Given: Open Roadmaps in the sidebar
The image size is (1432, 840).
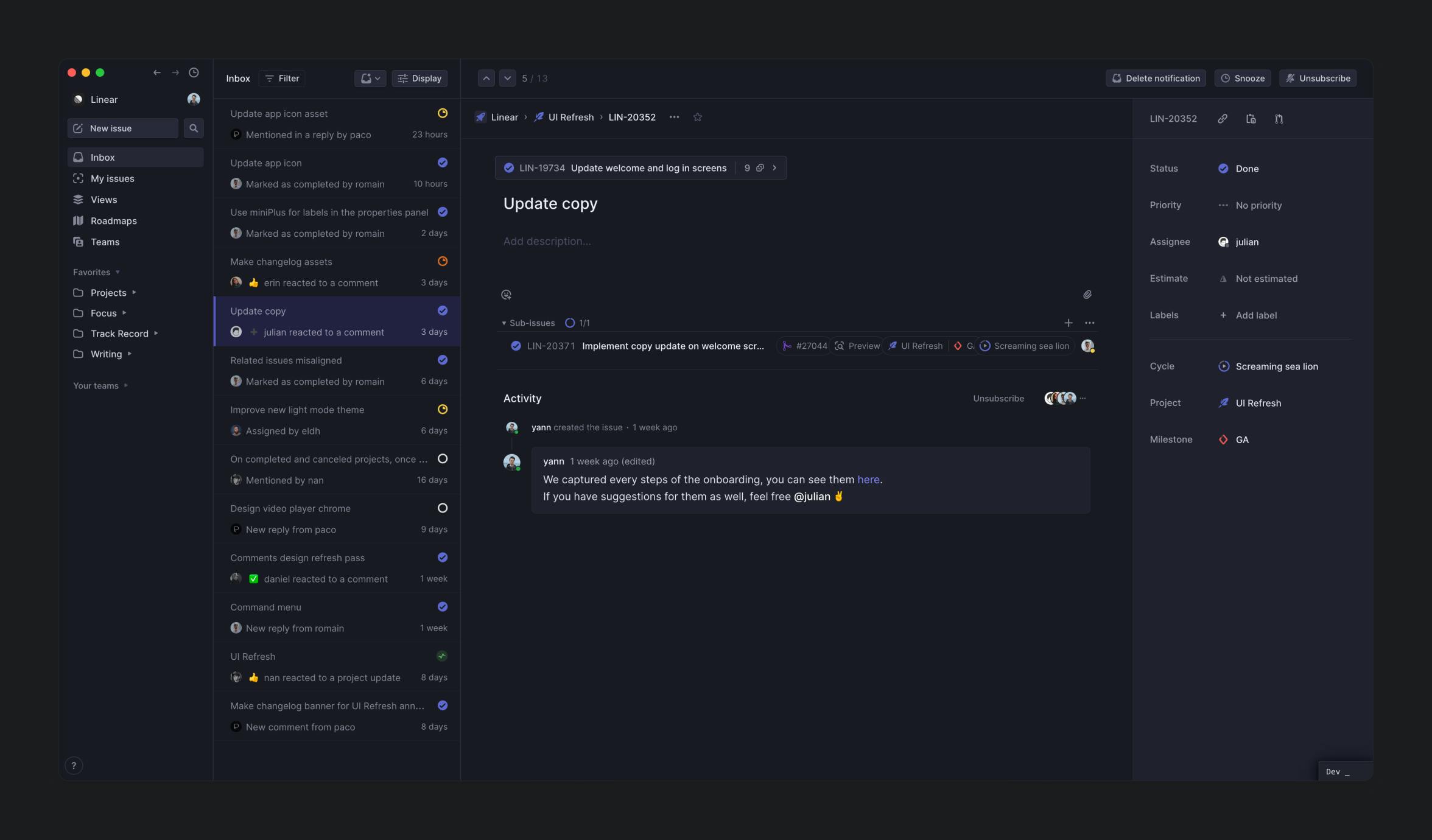Looking at the screenshot, I should (135, 220).
